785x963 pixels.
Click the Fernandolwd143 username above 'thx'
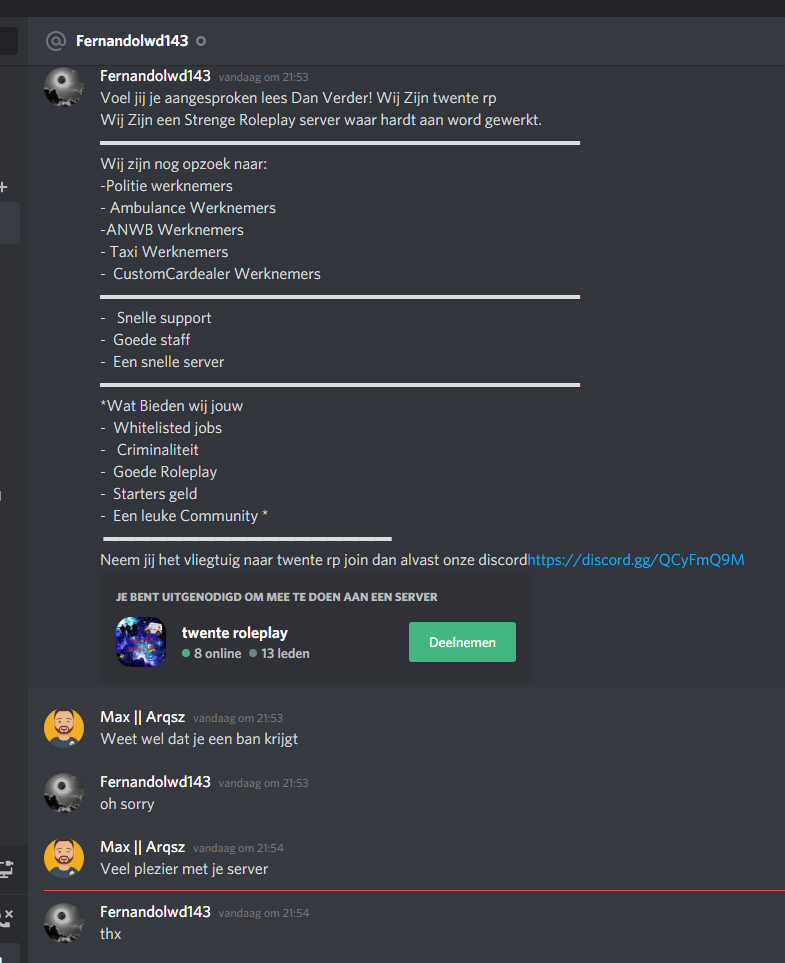(x=155, y=912)
